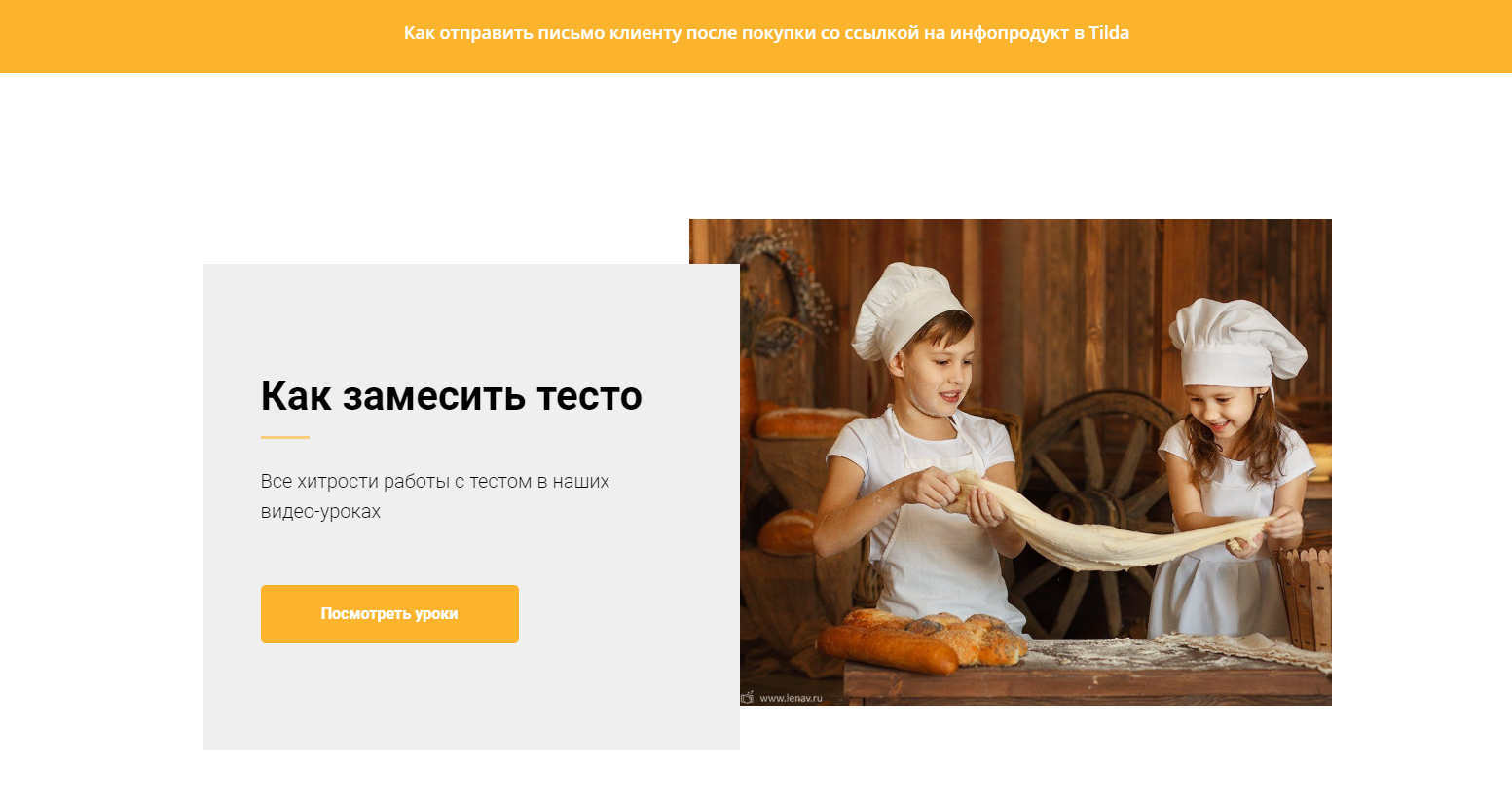
Task: Open the 'Посмотреть уроки' button
Action: pos(389,614)
